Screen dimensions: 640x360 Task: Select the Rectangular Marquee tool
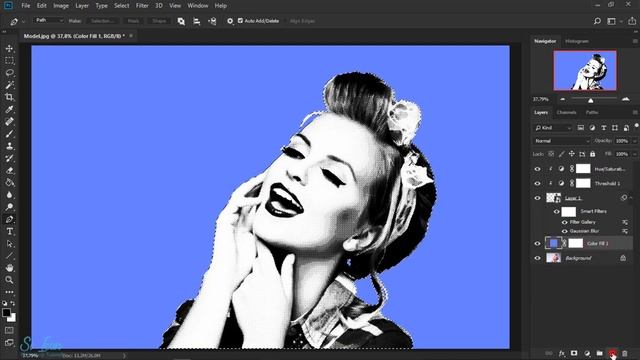pyautogui.click(x=9, y=60)
